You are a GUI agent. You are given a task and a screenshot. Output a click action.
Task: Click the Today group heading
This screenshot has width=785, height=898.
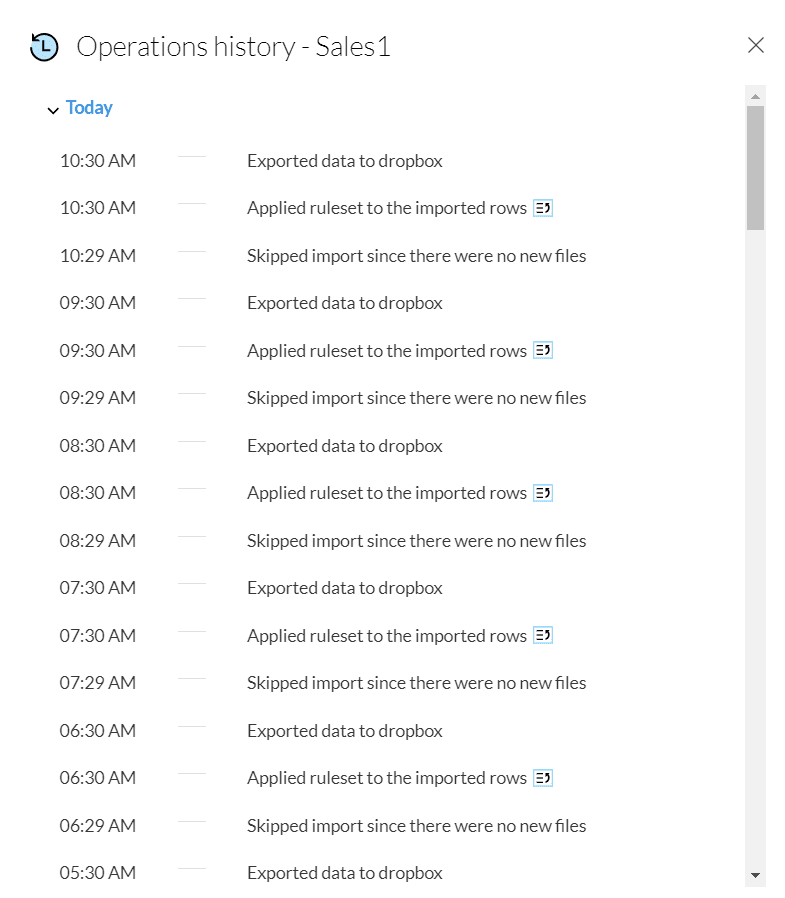click(x=89, y=108)
